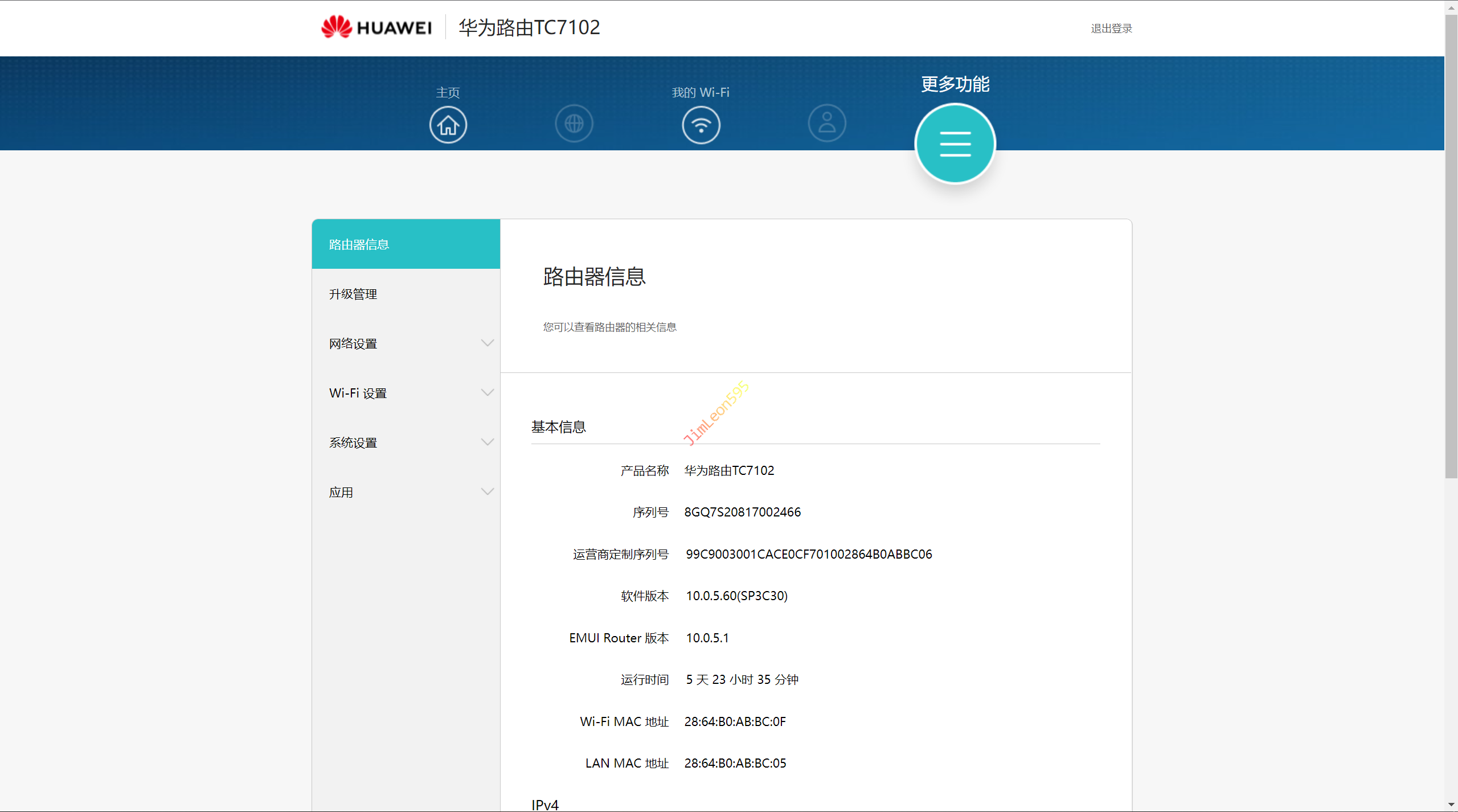Click the Home house icon
This screenshot has width=1458, height=812.
tap(448, 125)
